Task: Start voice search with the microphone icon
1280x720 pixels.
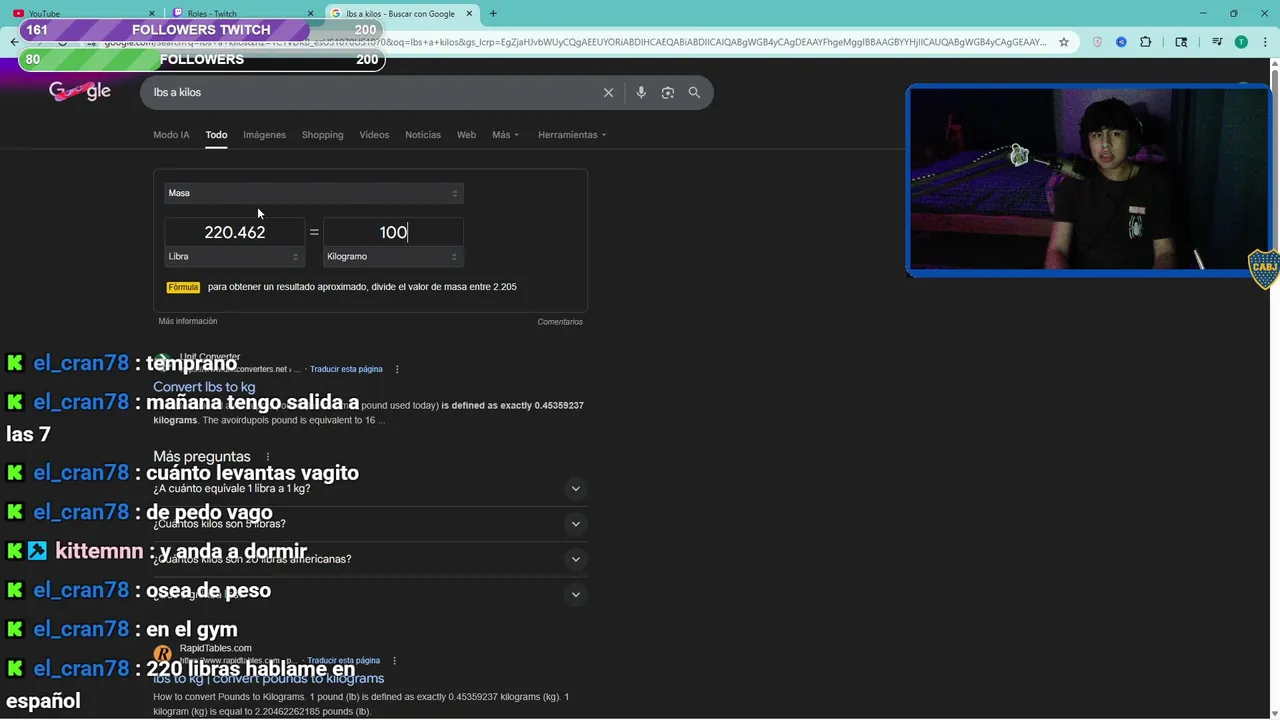Action: [641, 92]
